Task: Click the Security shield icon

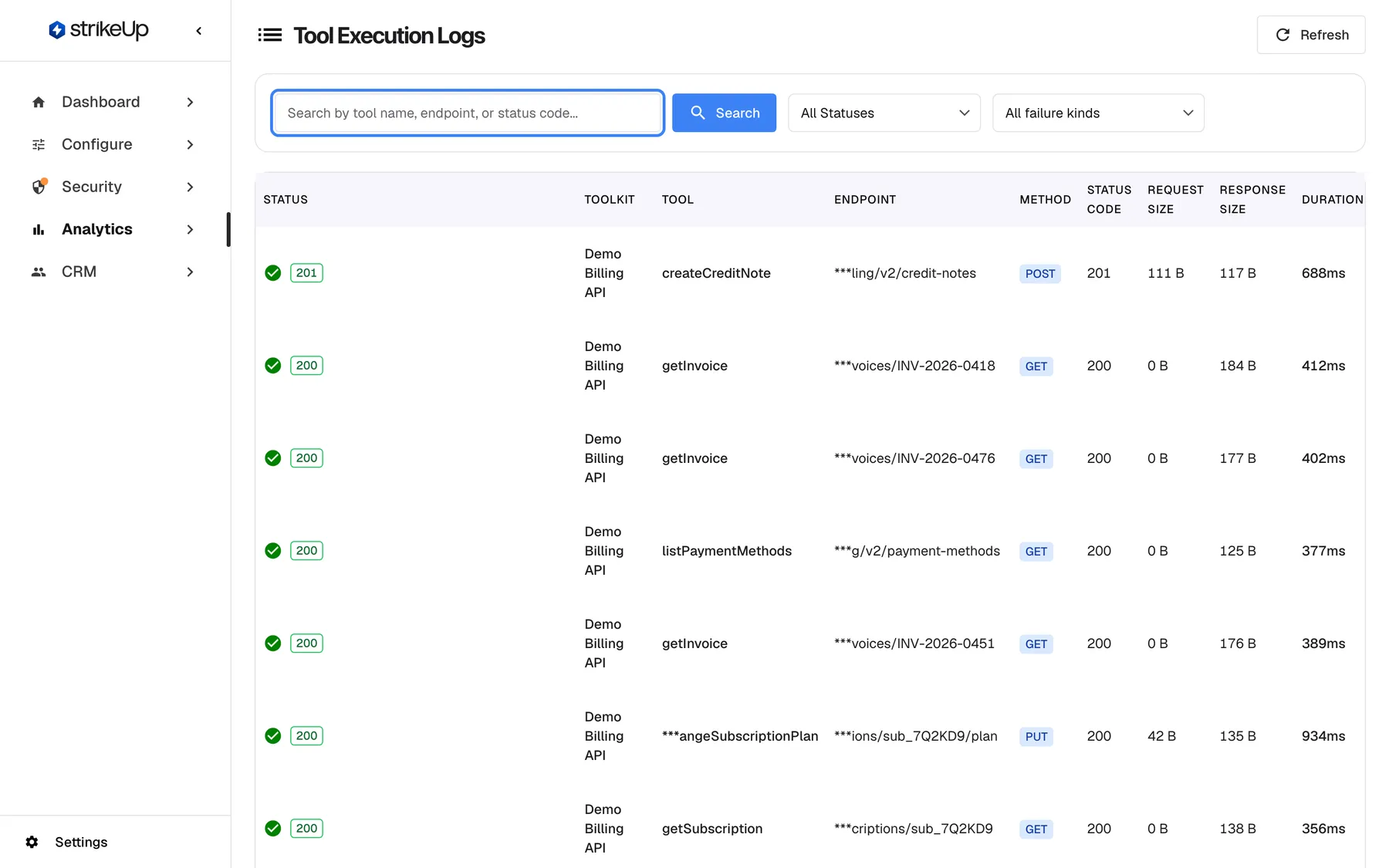Action: (x=39, y=187)
